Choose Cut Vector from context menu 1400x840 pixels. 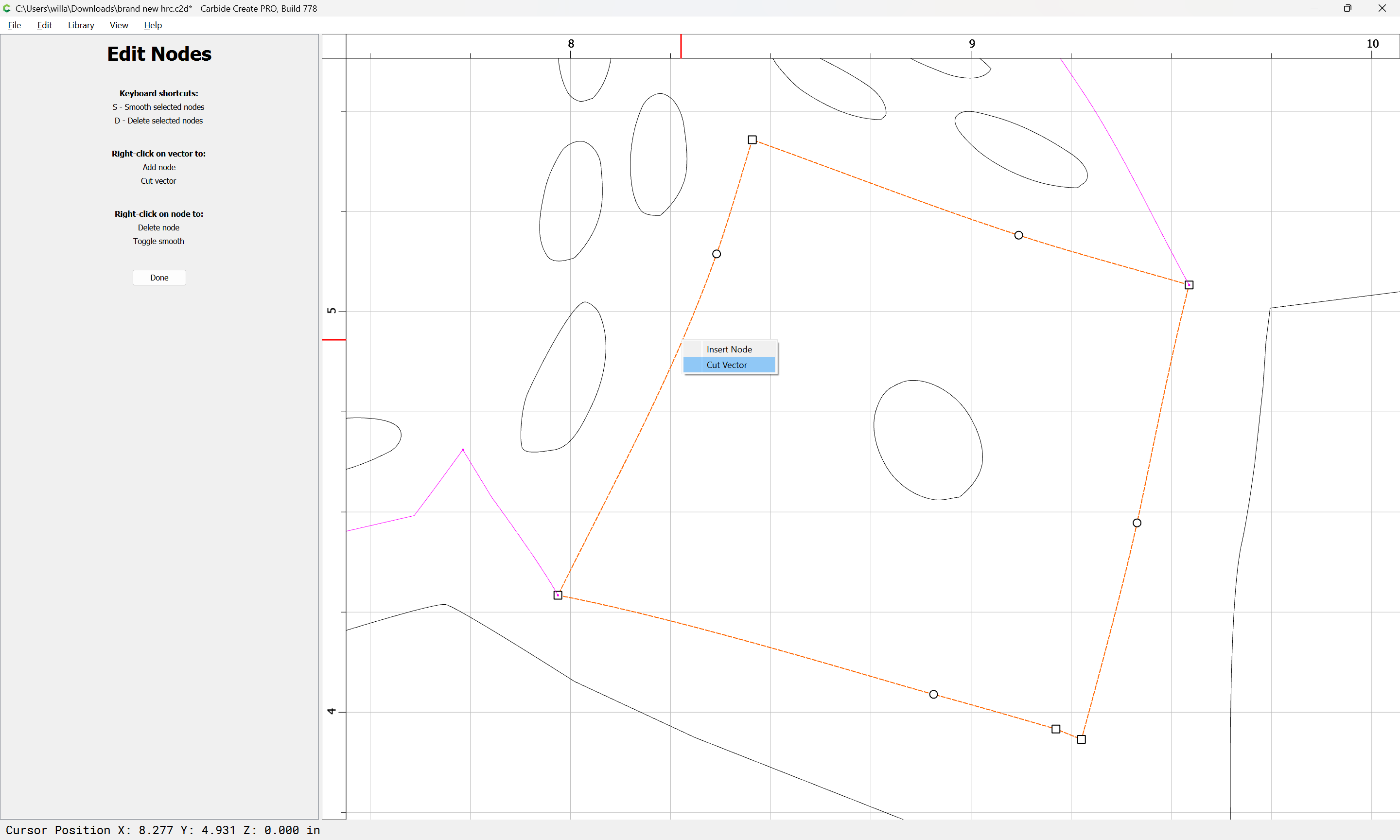(729, 365)
